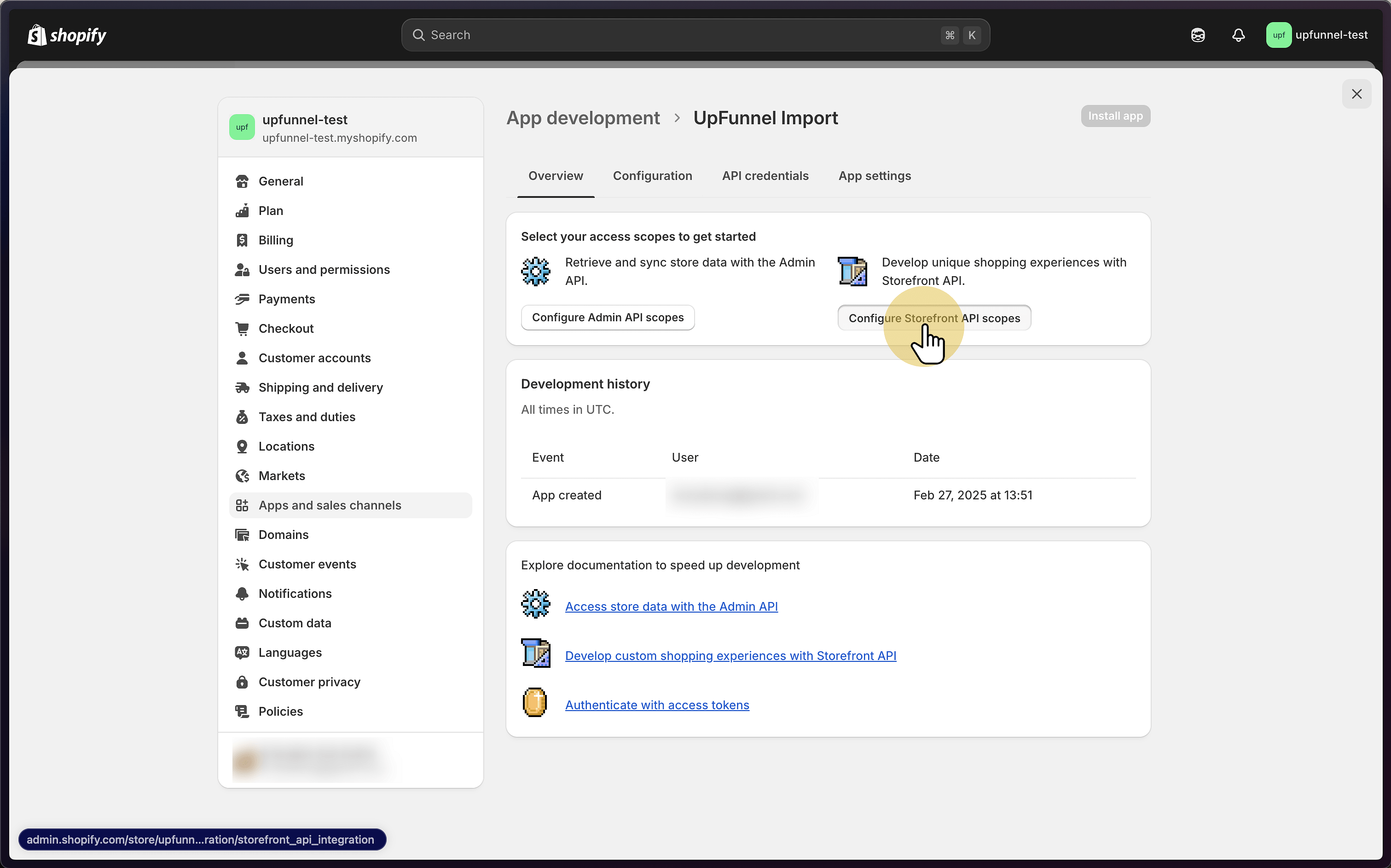Select the Markets globe icon
The width and height of the screenshot is (1391, 868).
click(x=242, y=476)
